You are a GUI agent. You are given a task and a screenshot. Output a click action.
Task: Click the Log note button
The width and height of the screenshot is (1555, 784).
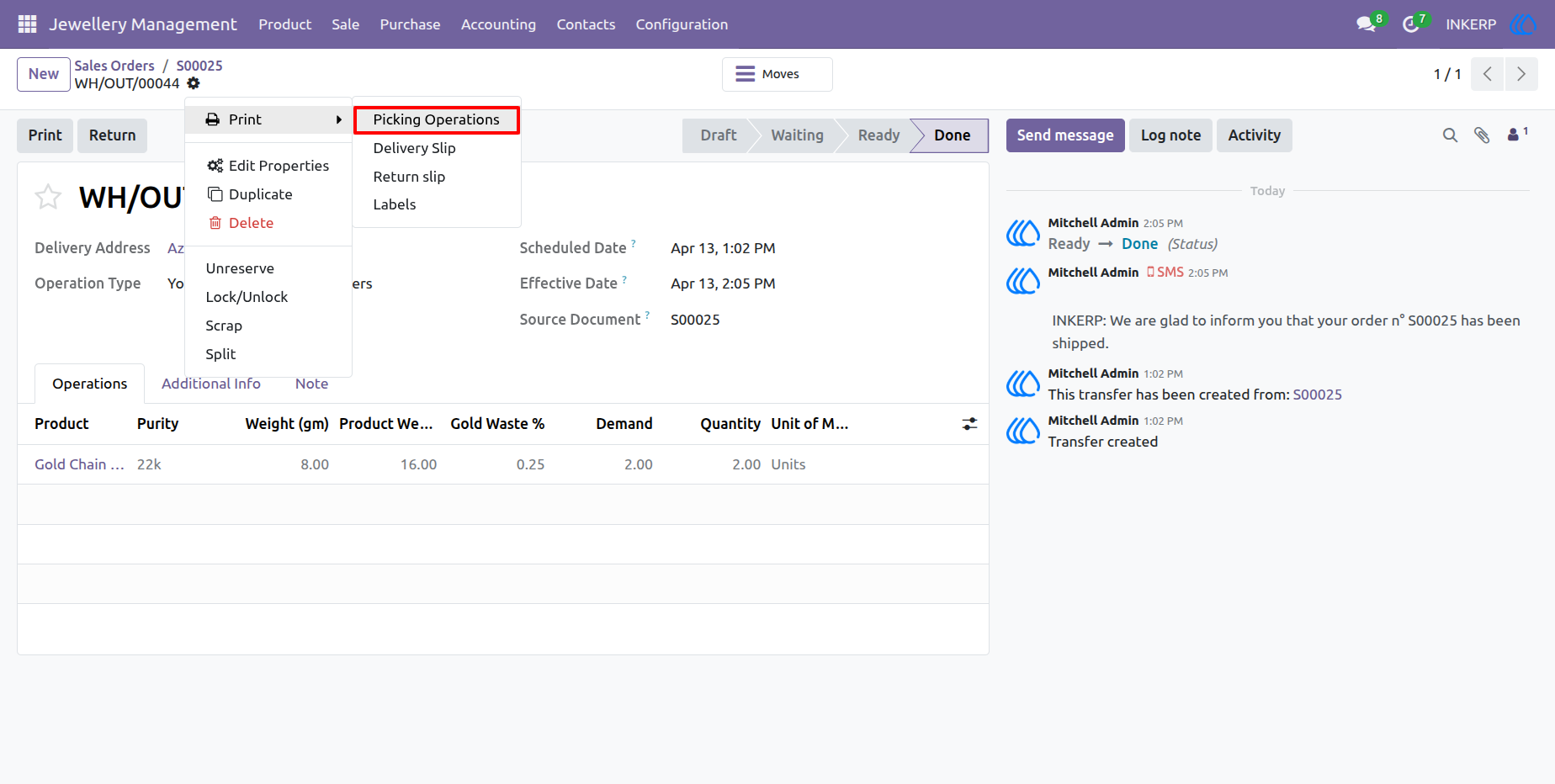pyautogui.click(x=1170, y=135)
